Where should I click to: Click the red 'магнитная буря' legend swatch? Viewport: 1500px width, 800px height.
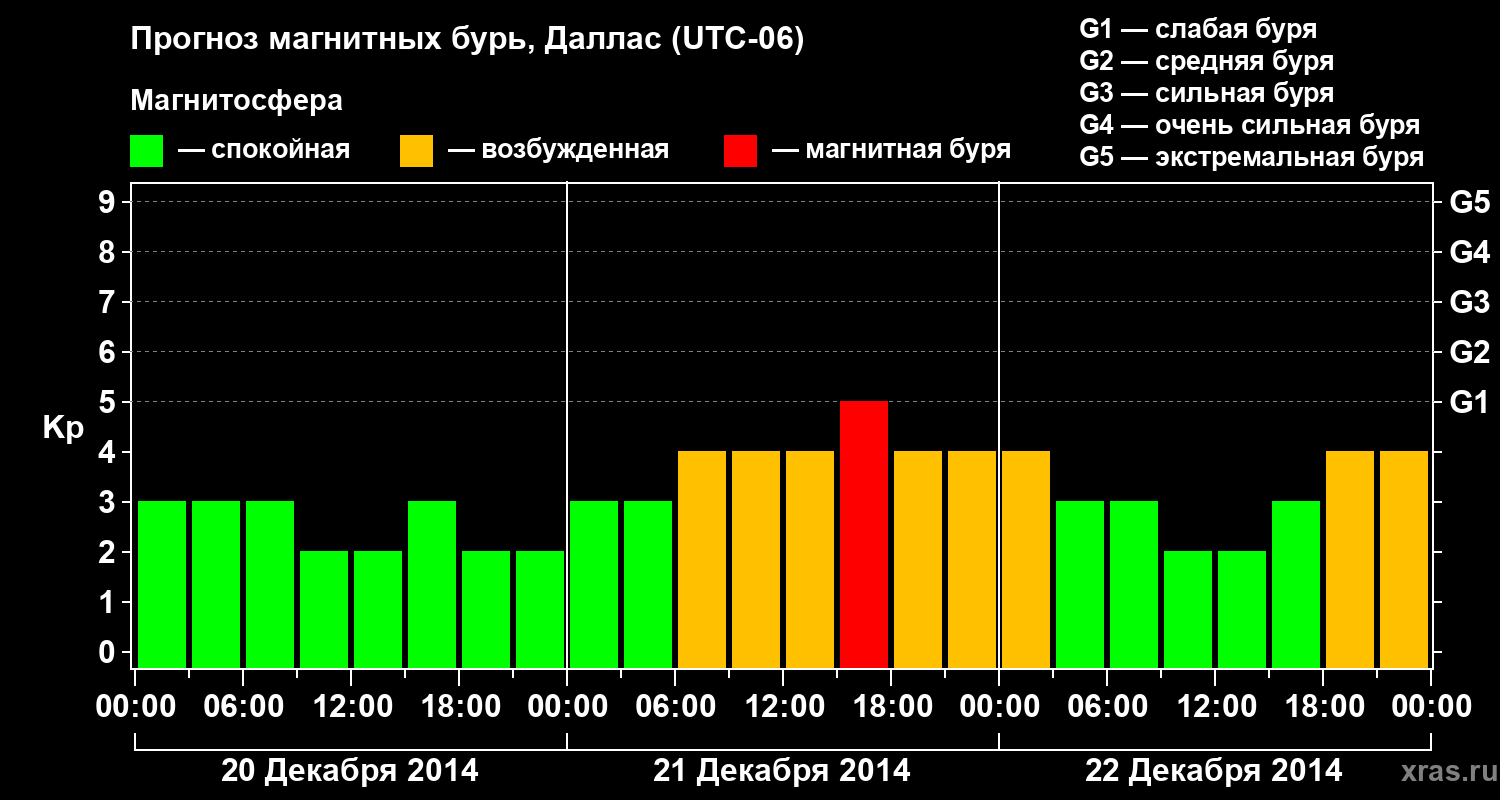(740, 151)
